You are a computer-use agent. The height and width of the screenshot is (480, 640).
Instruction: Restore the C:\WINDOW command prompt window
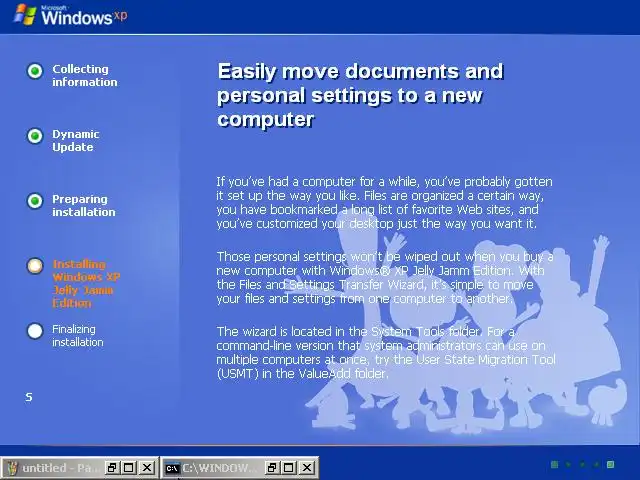[x=271, y=468]
